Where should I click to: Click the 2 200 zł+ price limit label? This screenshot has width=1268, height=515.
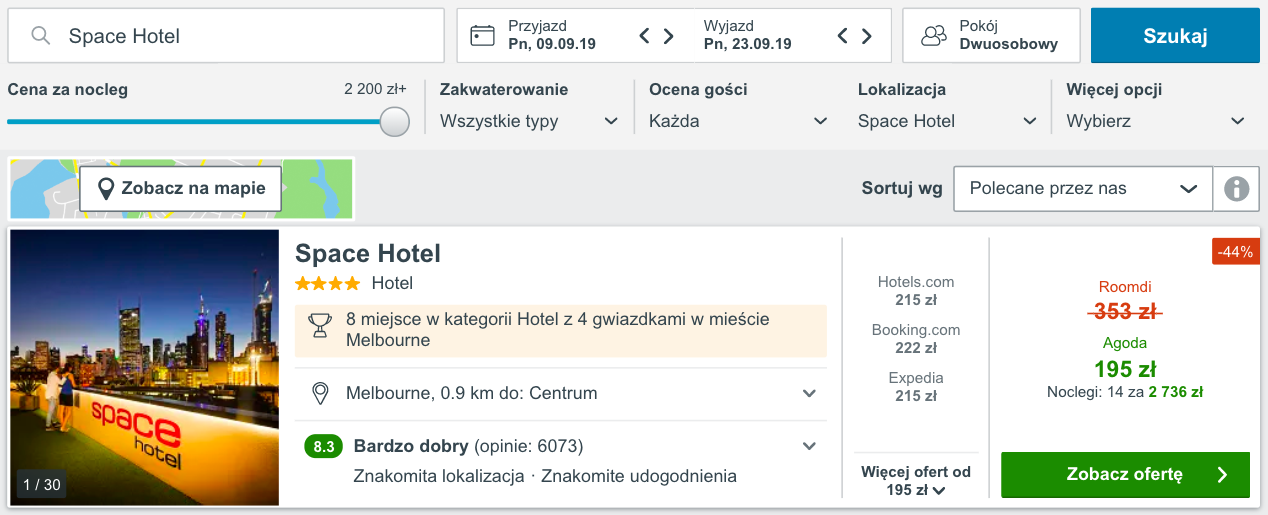coord(376,89)
